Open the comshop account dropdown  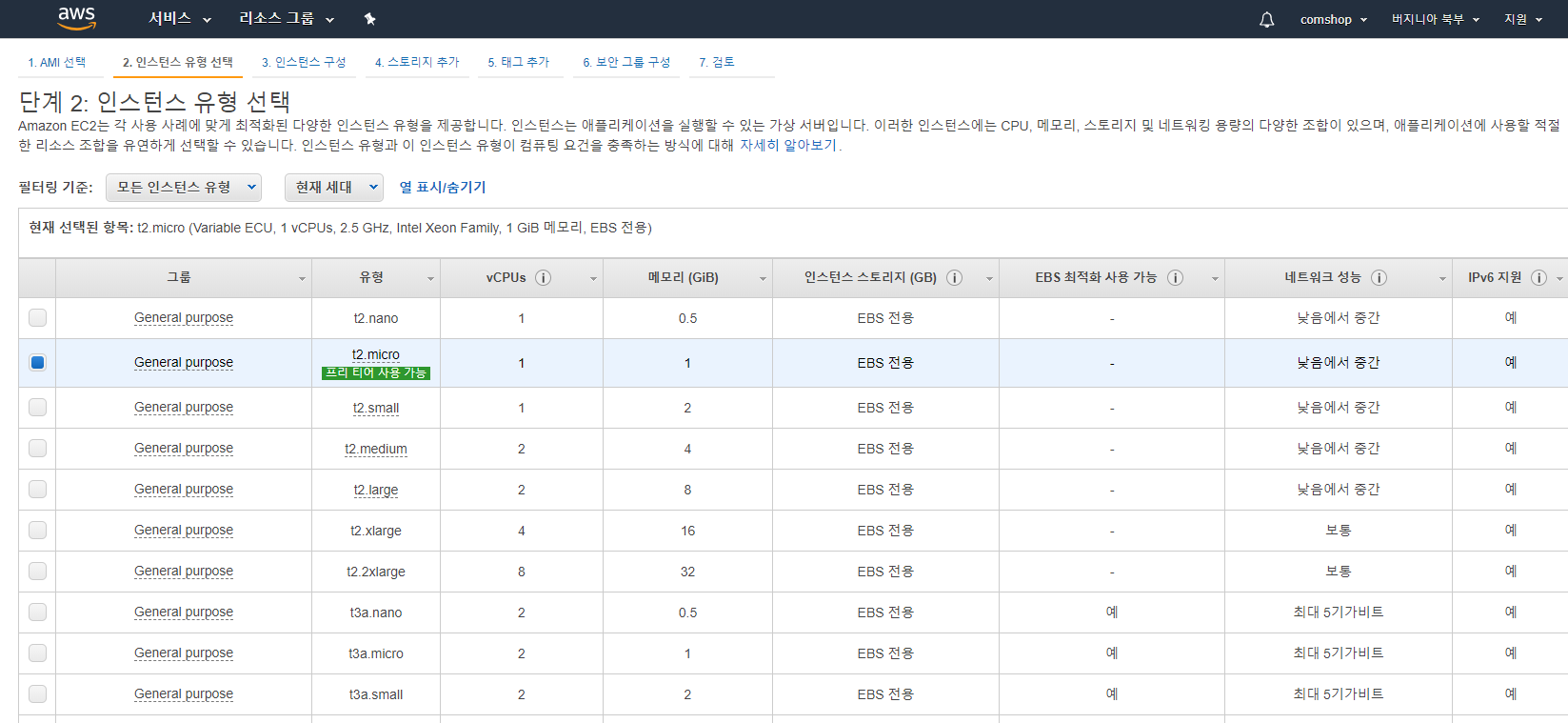coord(1334,19)
